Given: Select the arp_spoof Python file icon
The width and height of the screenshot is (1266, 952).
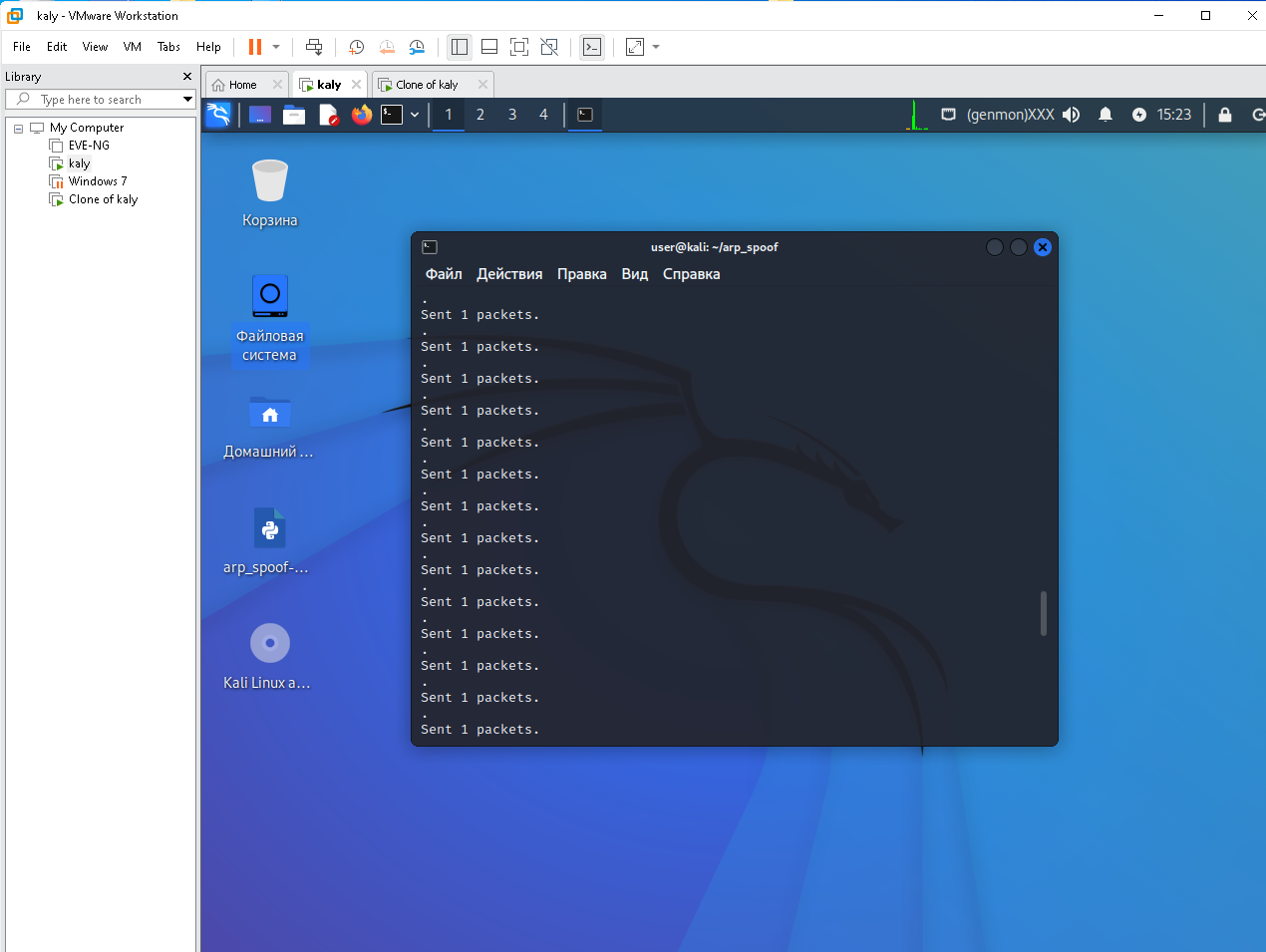Looking at the screenshot, I should pos(267,541).
